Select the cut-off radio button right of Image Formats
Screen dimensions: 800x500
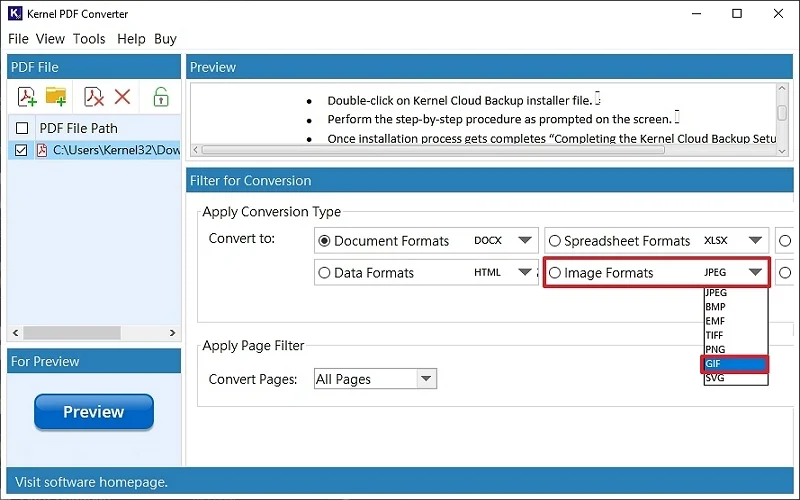coord(785,273)
